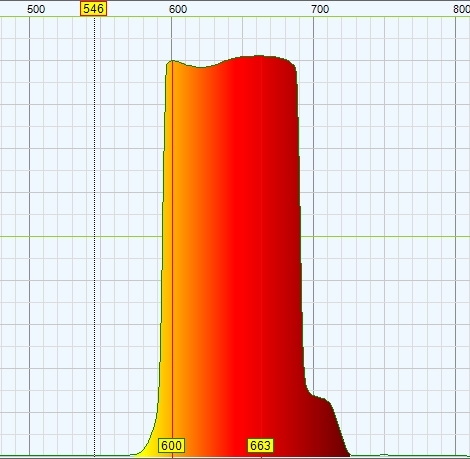Screen dimensions: 470x459
Task: Click the 700 wavelength axis label
Action: tap(320, 9)
